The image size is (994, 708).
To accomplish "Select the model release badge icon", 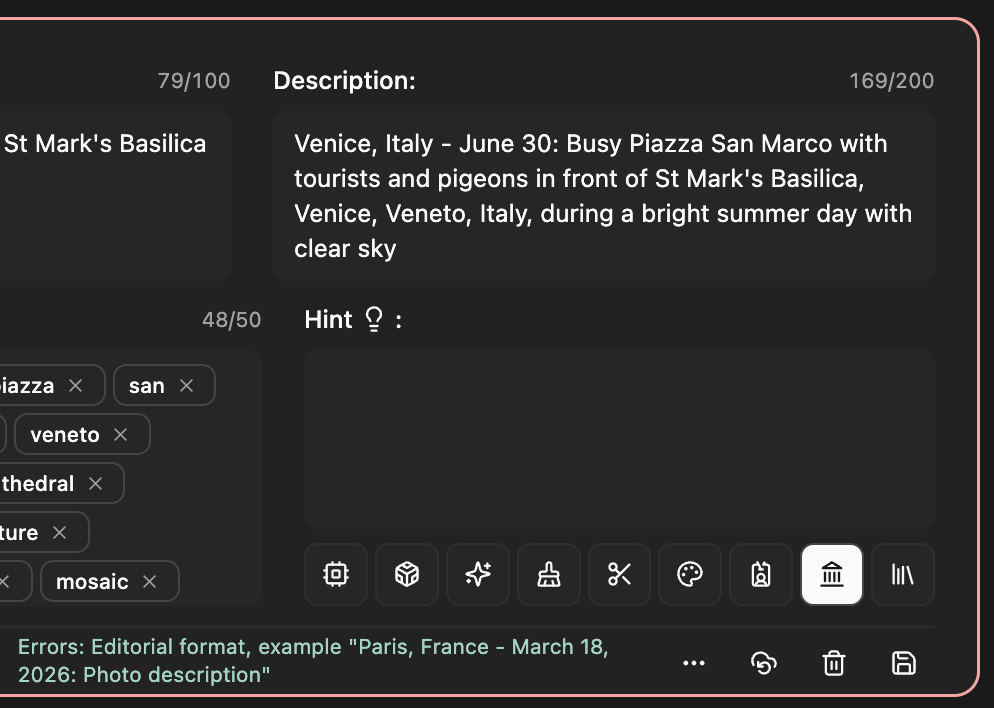I will 761,575.
